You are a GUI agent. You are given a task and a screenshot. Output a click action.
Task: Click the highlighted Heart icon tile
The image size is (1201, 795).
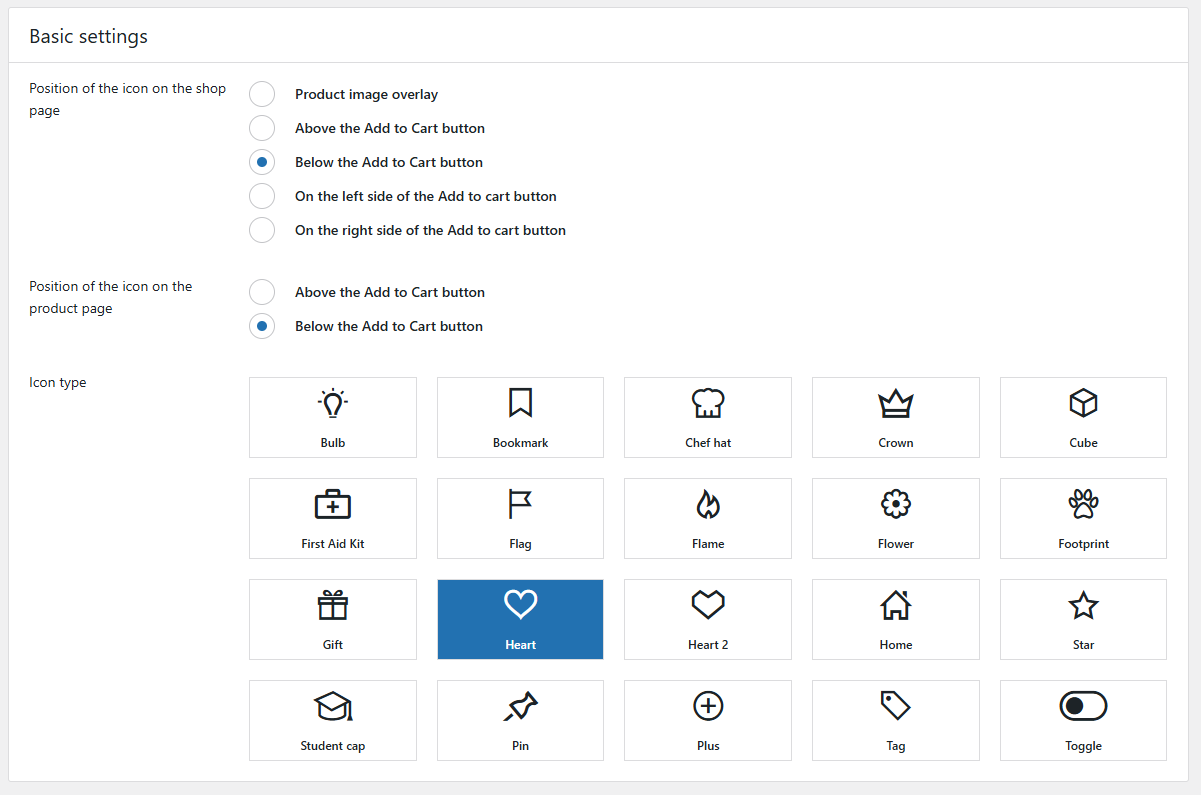point(520,619)
